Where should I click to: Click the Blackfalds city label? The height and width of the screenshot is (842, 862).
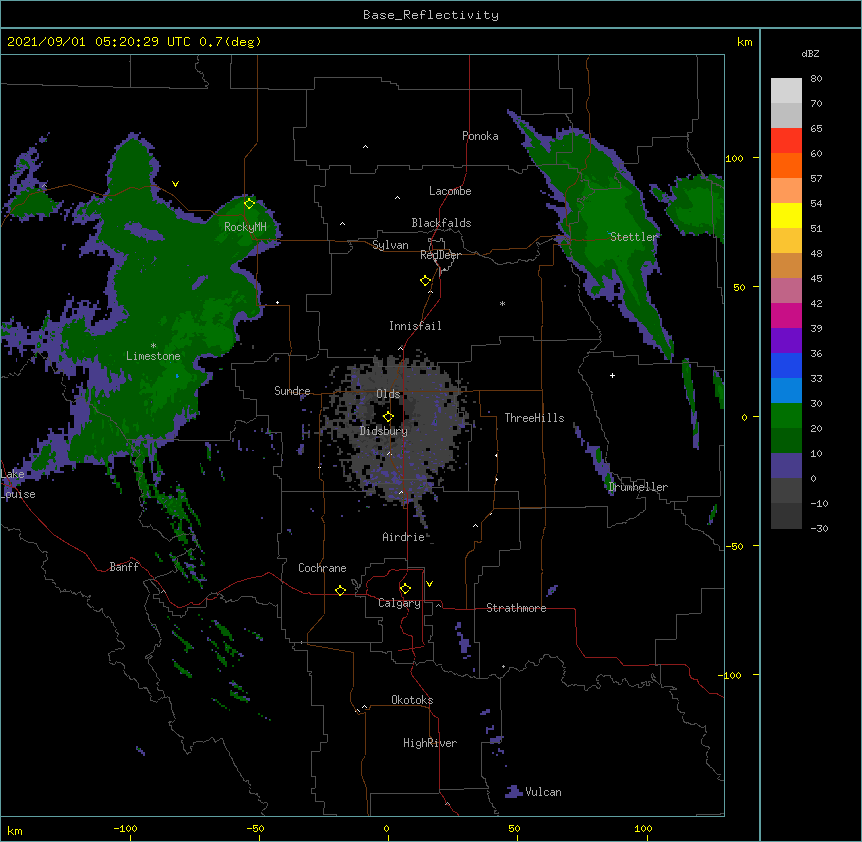pos(441,223)
